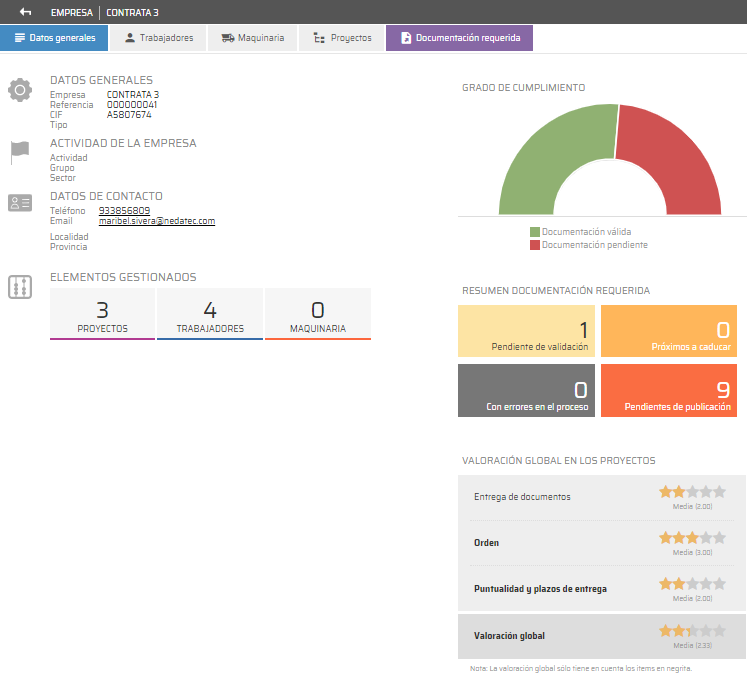Open the 4 Trabajadores tile
The width and height of the screenshot is (747, 676).
pyautogui.click(x=210, y=314)
